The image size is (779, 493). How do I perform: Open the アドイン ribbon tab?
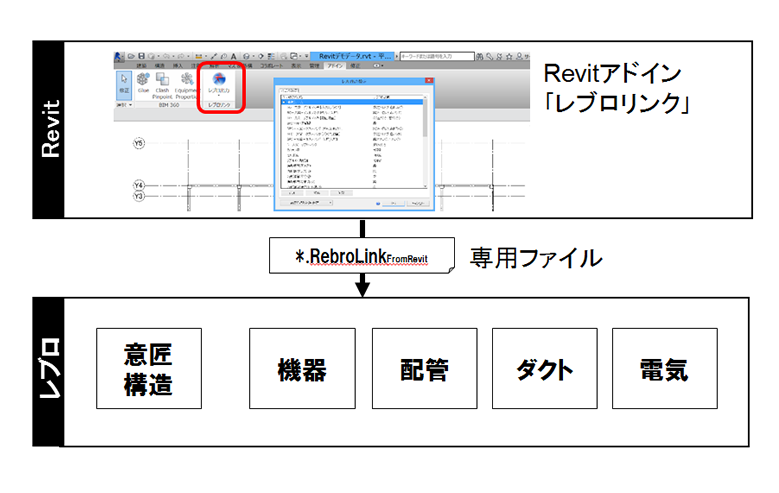pyautogui.click(x=334, y=66)
